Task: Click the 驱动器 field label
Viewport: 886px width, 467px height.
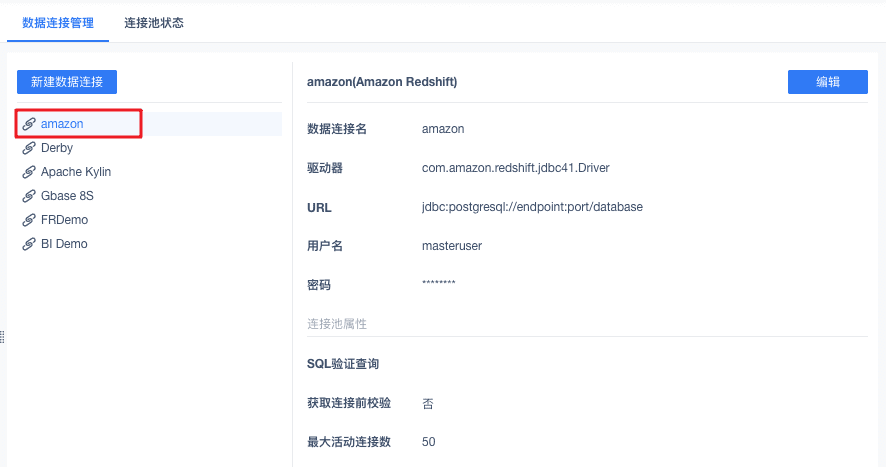Action: coord(325,168)
